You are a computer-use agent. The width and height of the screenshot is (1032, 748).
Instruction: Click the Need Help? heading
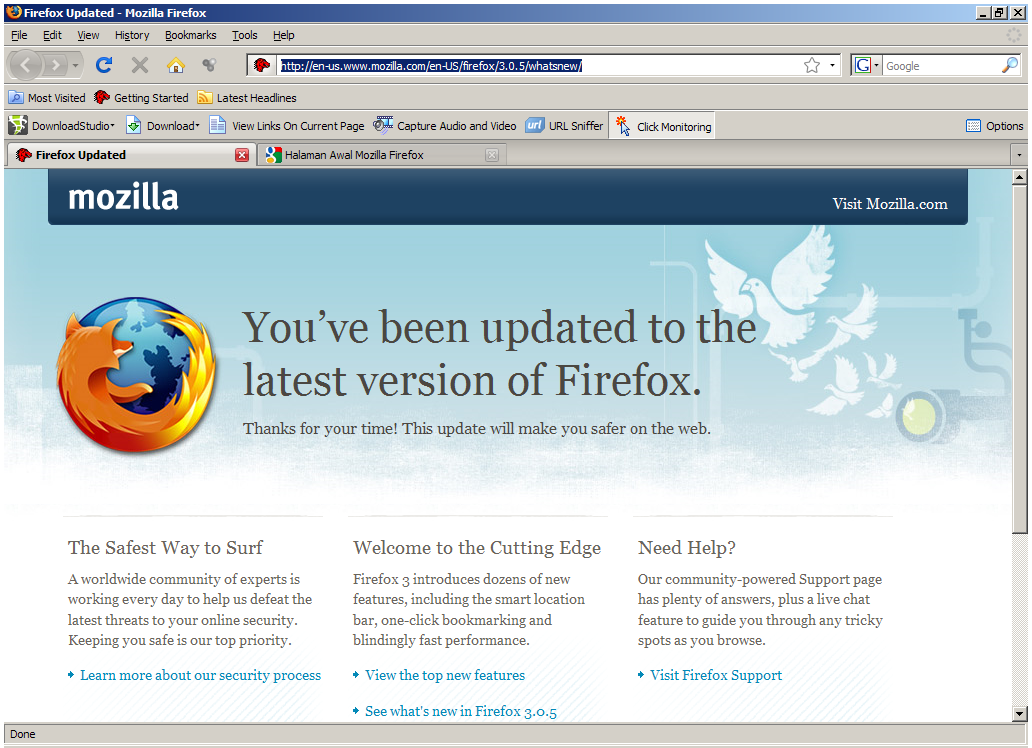(x=686, y=548)
